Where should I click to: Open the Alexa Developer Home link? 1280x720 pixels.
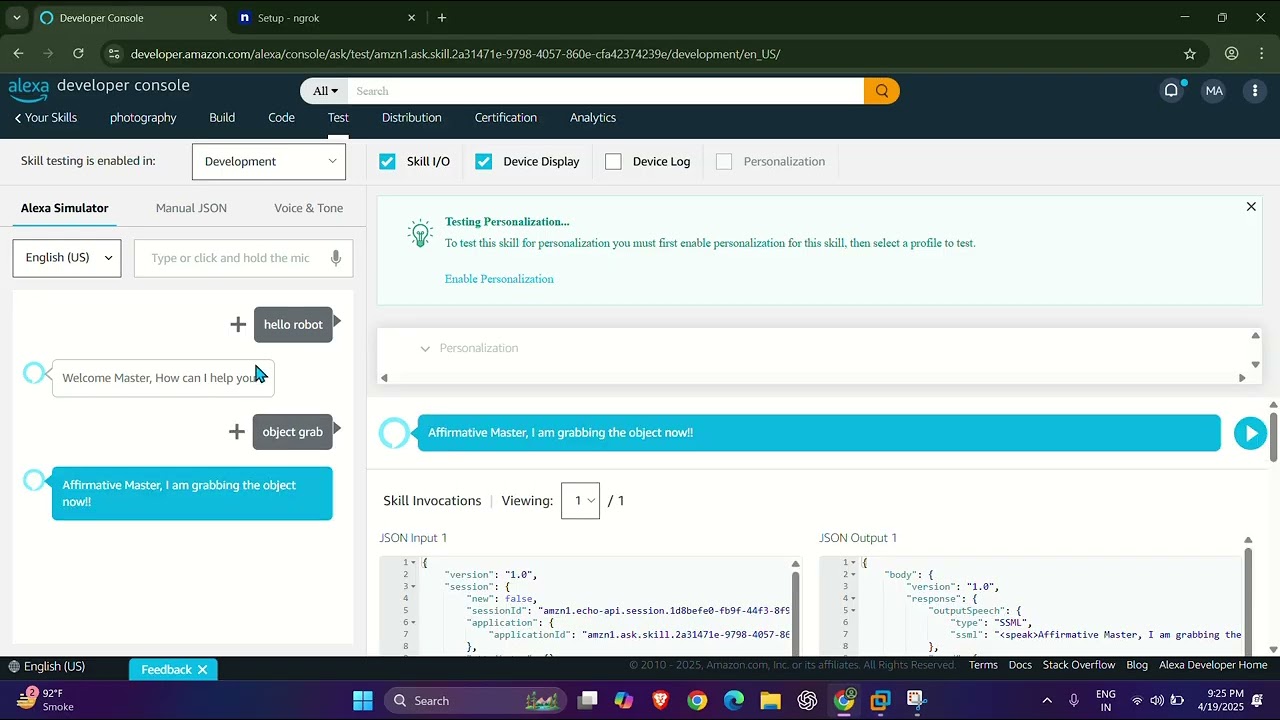point(1213,665)
